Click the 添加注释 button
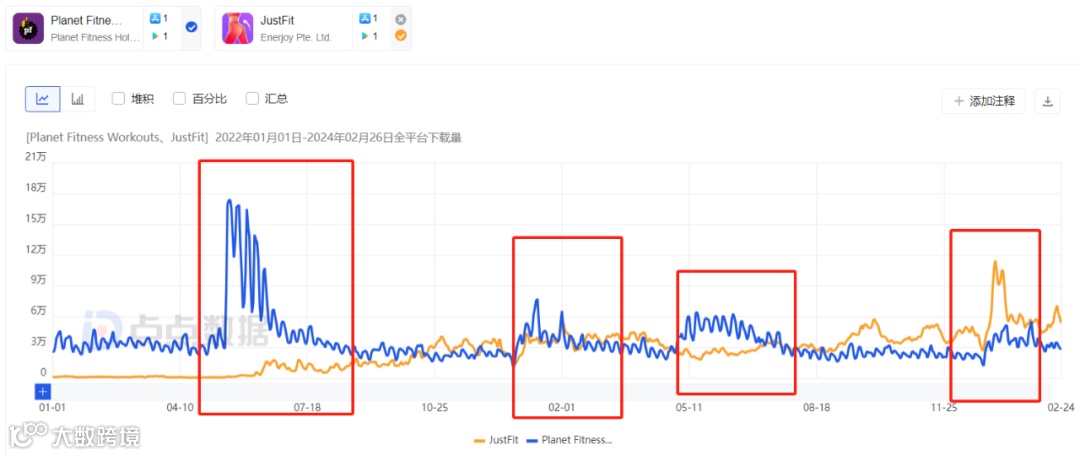1080x456 pixels. pos(984,101)
